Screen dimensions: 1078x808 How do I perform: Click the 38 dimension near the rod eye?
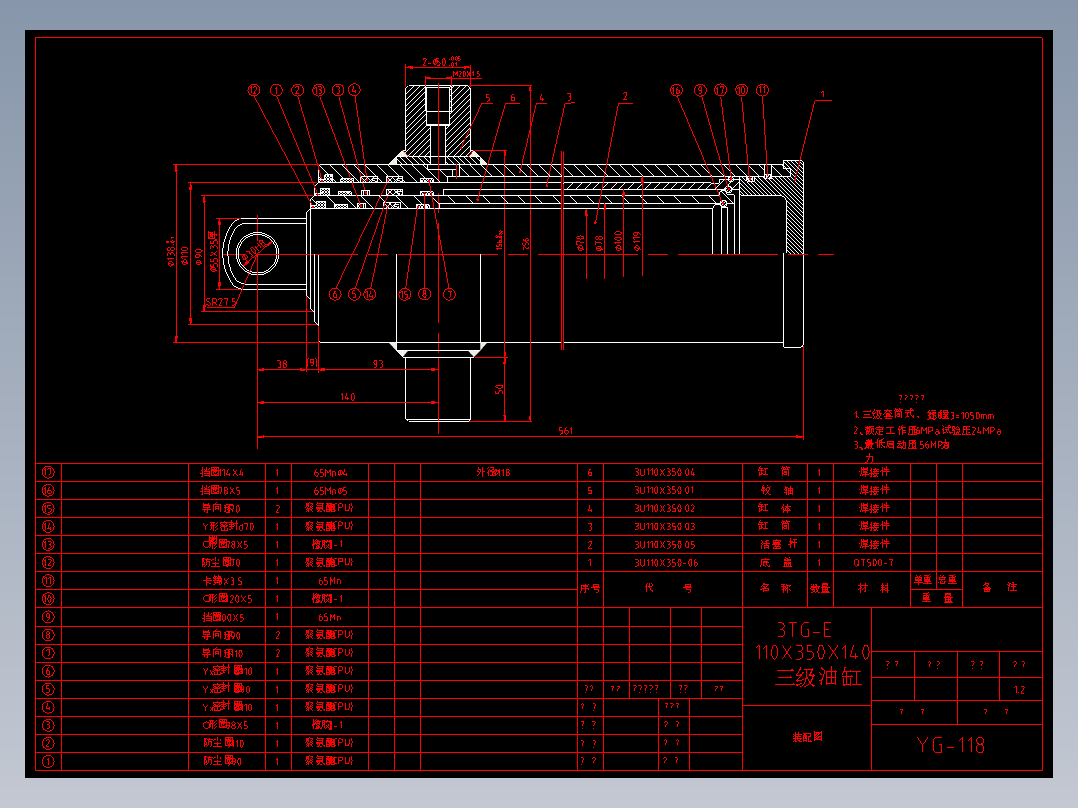coord(282,364)
